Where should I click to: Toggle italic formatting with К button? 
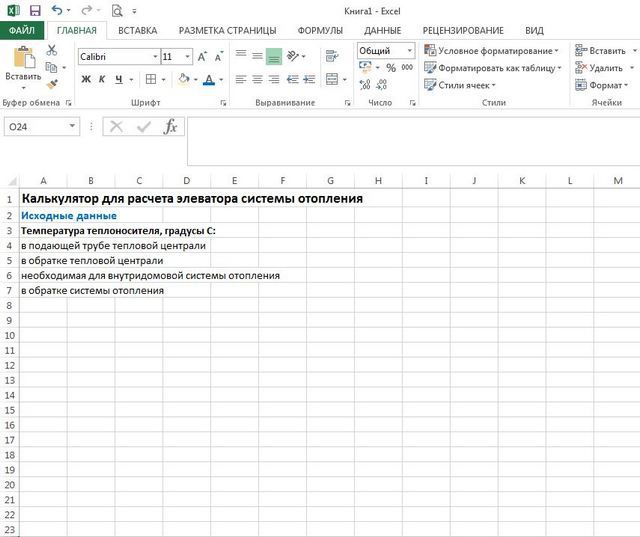[x=101, y=79]
